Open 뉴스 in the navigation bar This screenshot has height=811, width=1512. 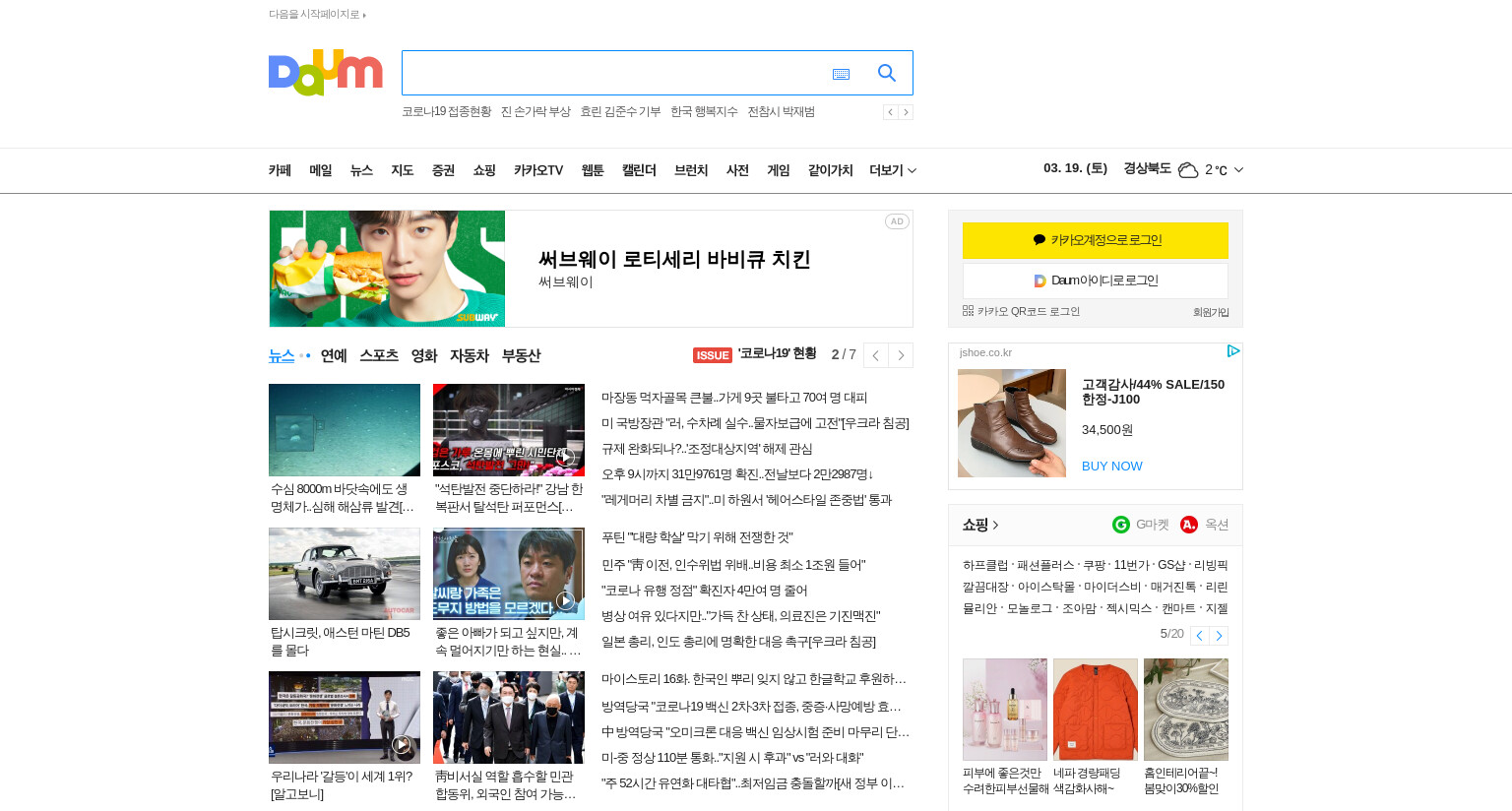[x=361, y=170]
